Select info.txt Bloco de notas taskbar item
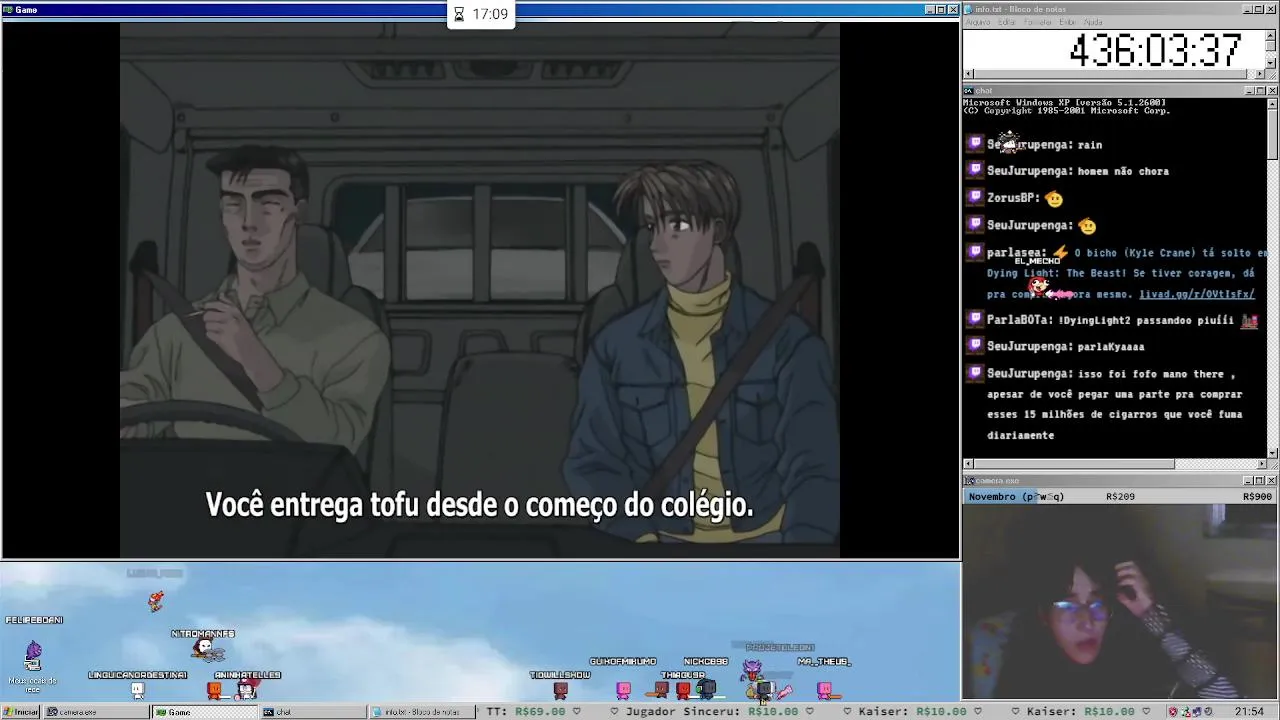Screen dimensions: 1280x720 [x=421, y=712]
